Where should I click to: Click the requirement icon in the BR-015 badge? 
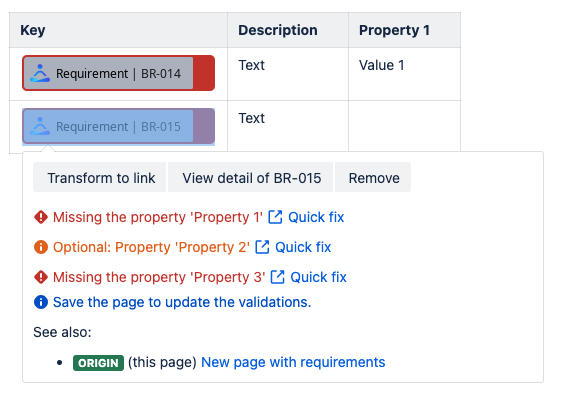(40, 126)
